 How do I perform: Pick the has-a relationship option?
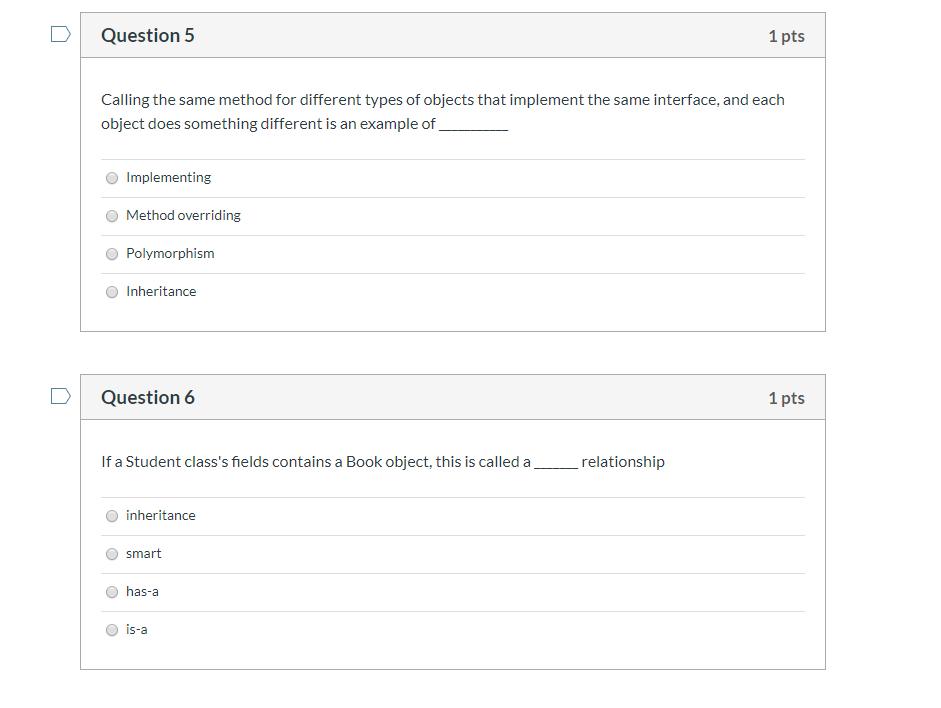tap(112, 592)
